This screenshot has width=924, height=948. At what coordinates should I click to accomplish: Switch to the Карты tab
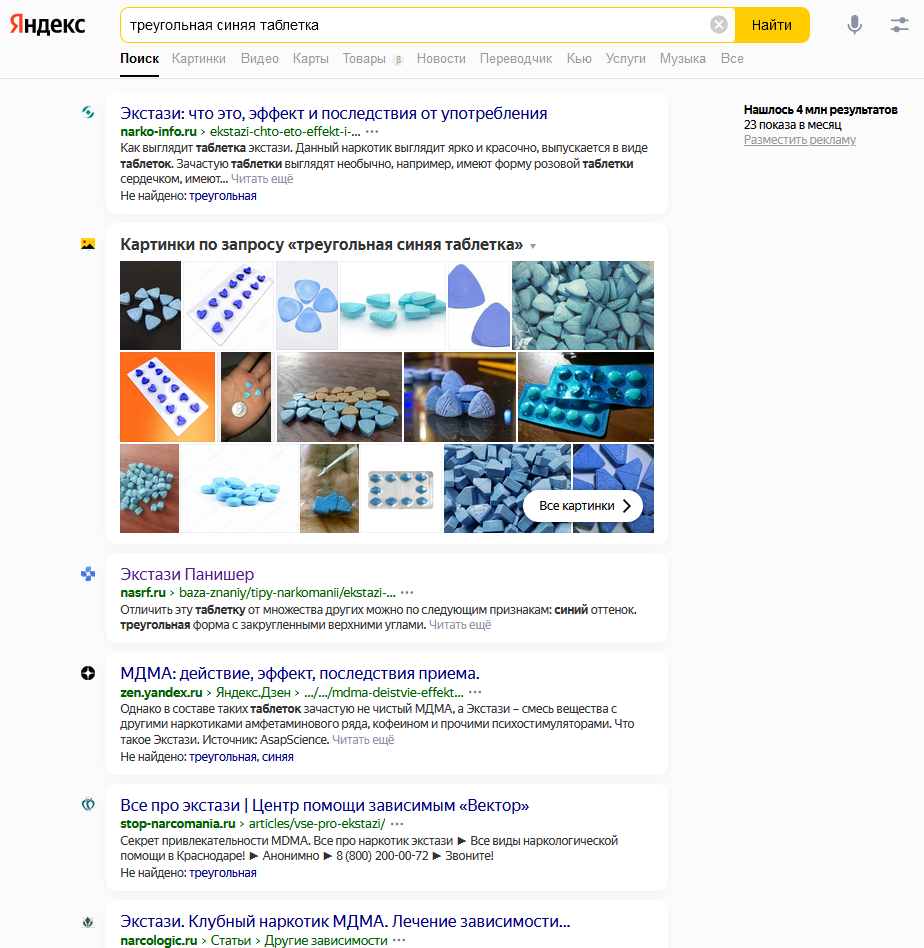pyautogui.click(x=310, y=59)
